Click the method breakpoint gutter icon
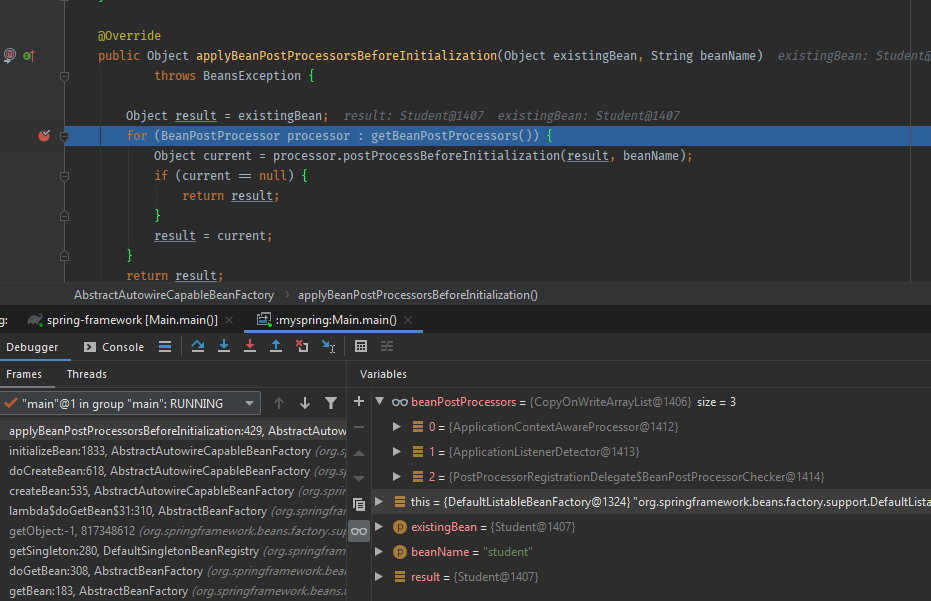931x601 pixels. (x=10, y=56)
